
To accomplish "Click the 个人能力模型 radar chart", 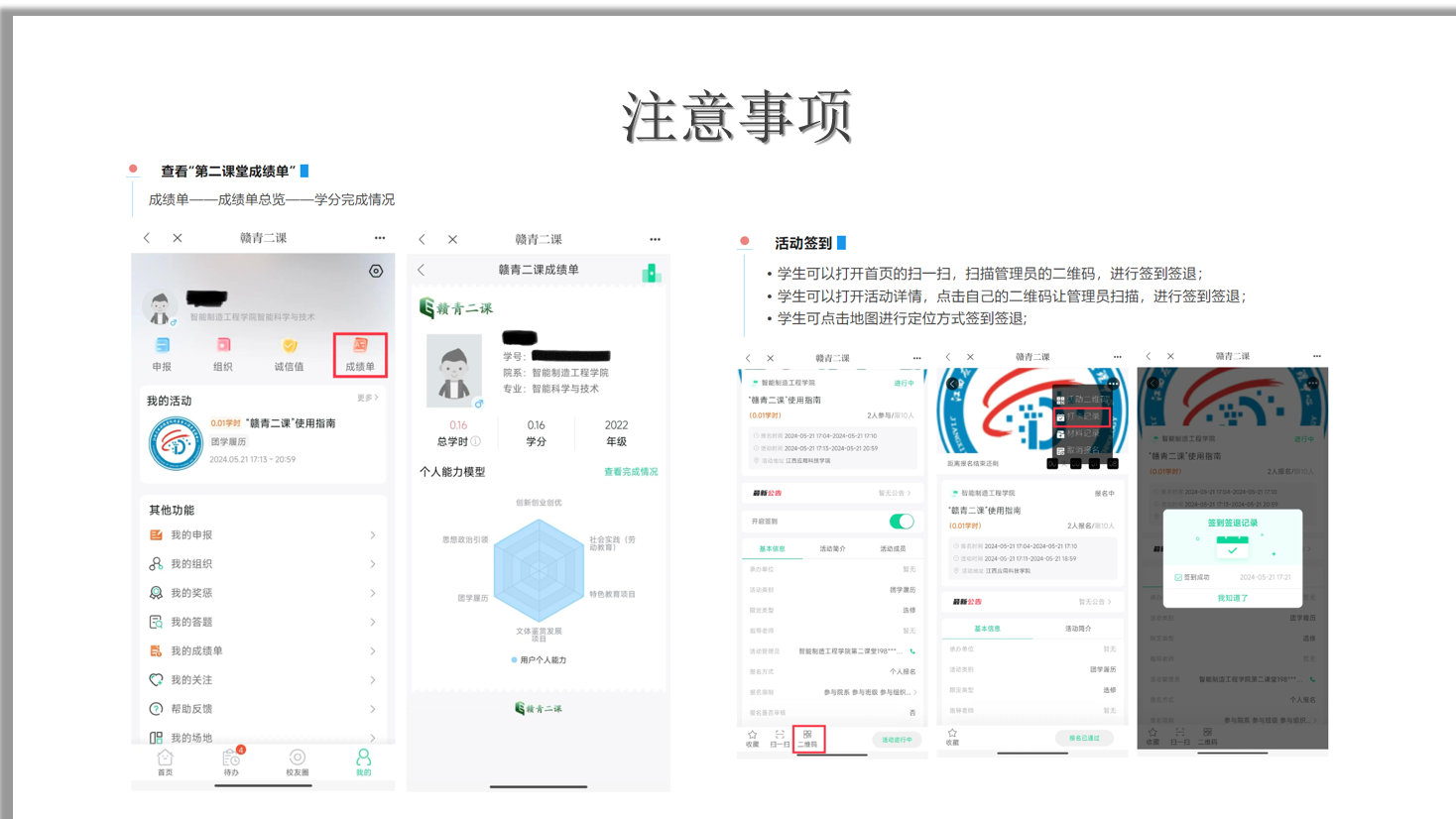I will tap(539, 570).
